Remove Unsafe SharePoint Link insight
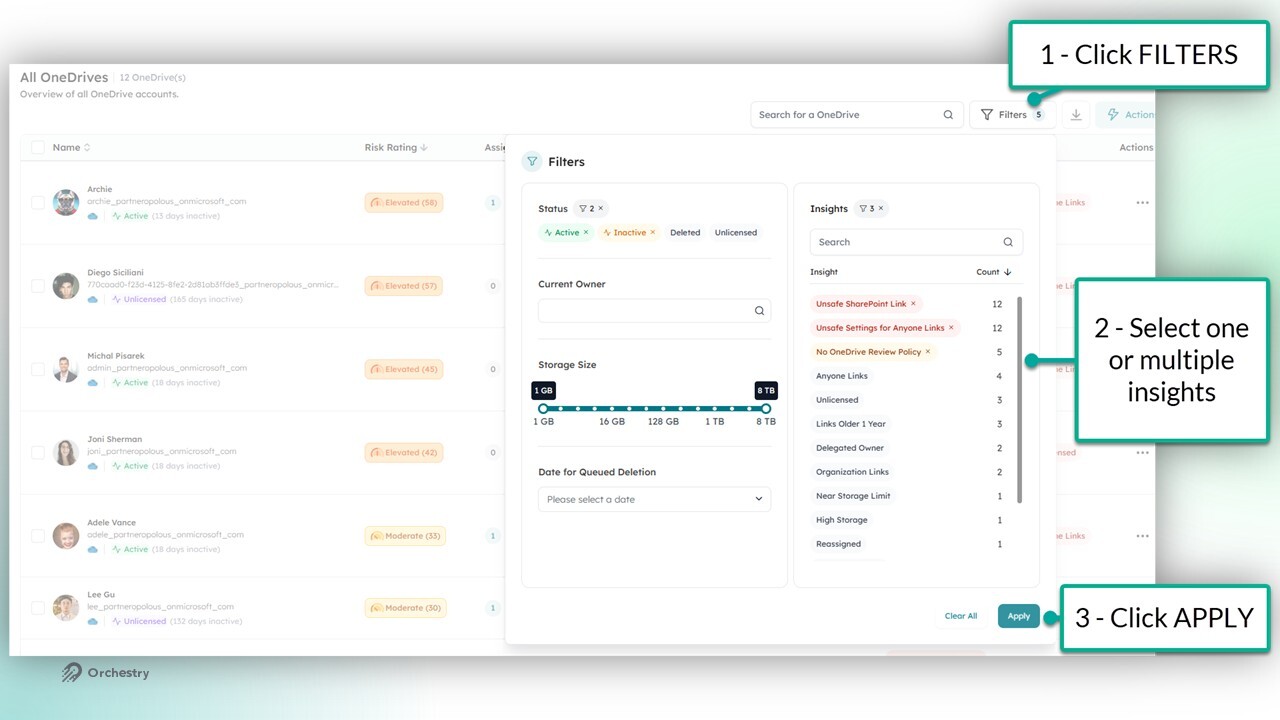This screenshot has height=720, width=1280. pyautogui.click(x=913, y=304)
